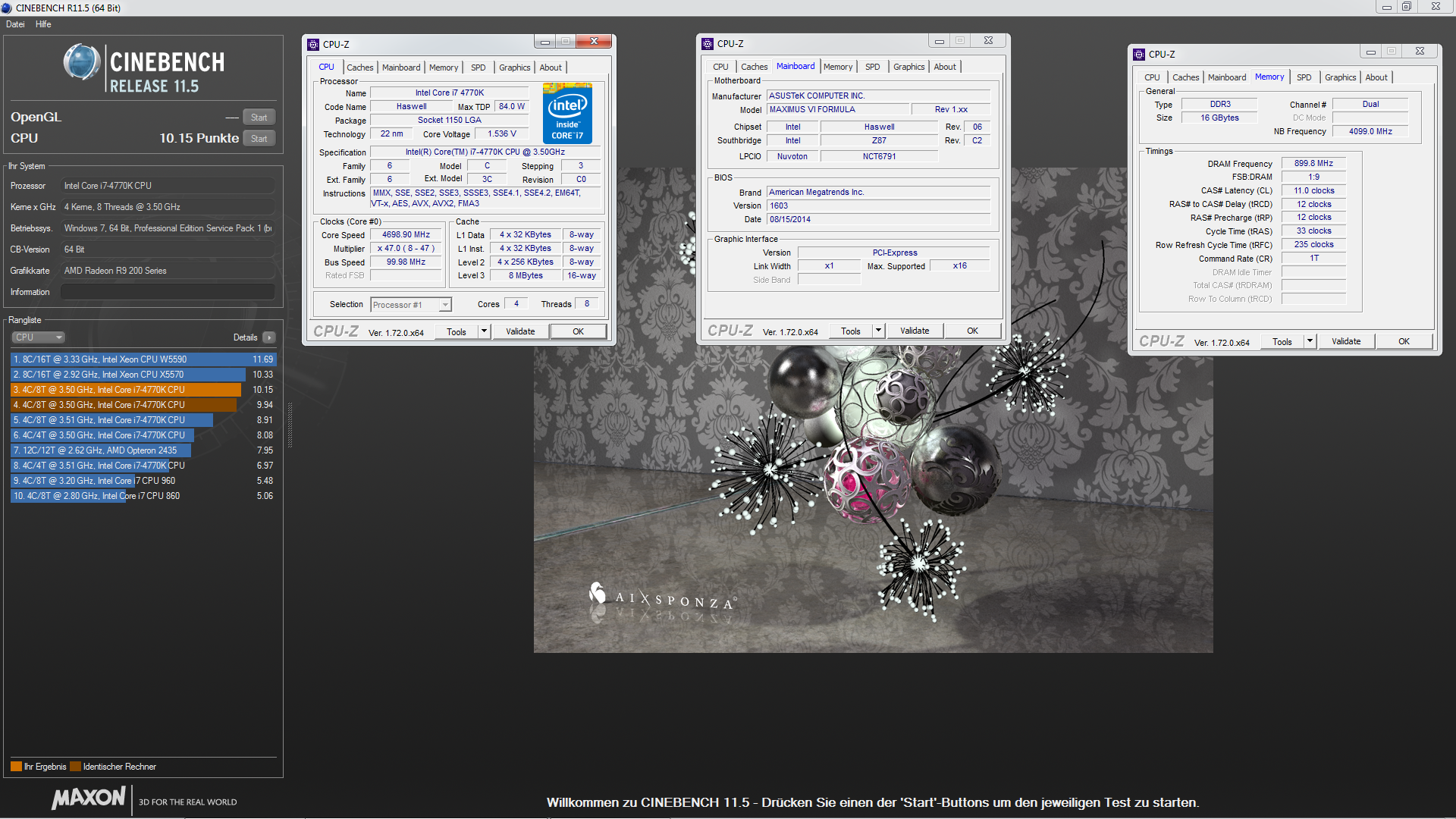Click the Core Speed value 4698.90 MHz
This screenshot has width=1456, height=819.
click(x=406, y=235)
